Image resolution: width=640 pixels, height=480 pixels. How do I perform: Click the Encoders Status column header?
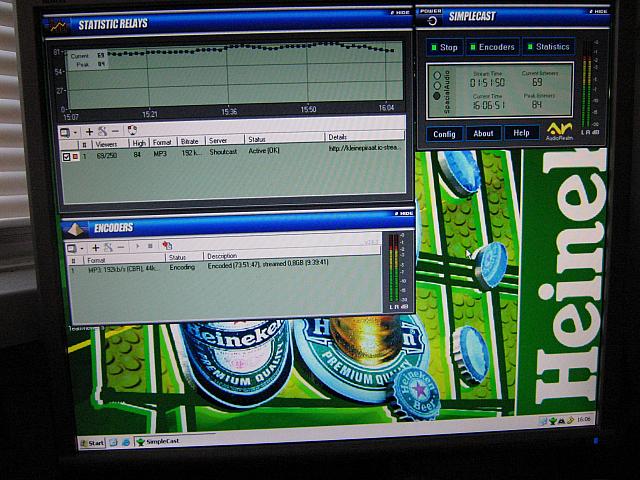(x=184, y=258)
